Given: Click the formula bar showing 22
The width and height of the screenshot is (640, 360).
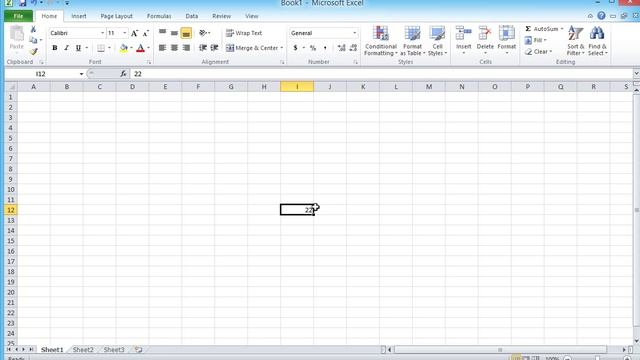Looking at the screenshot, I should pyautogui.click(x=382, y=74).
